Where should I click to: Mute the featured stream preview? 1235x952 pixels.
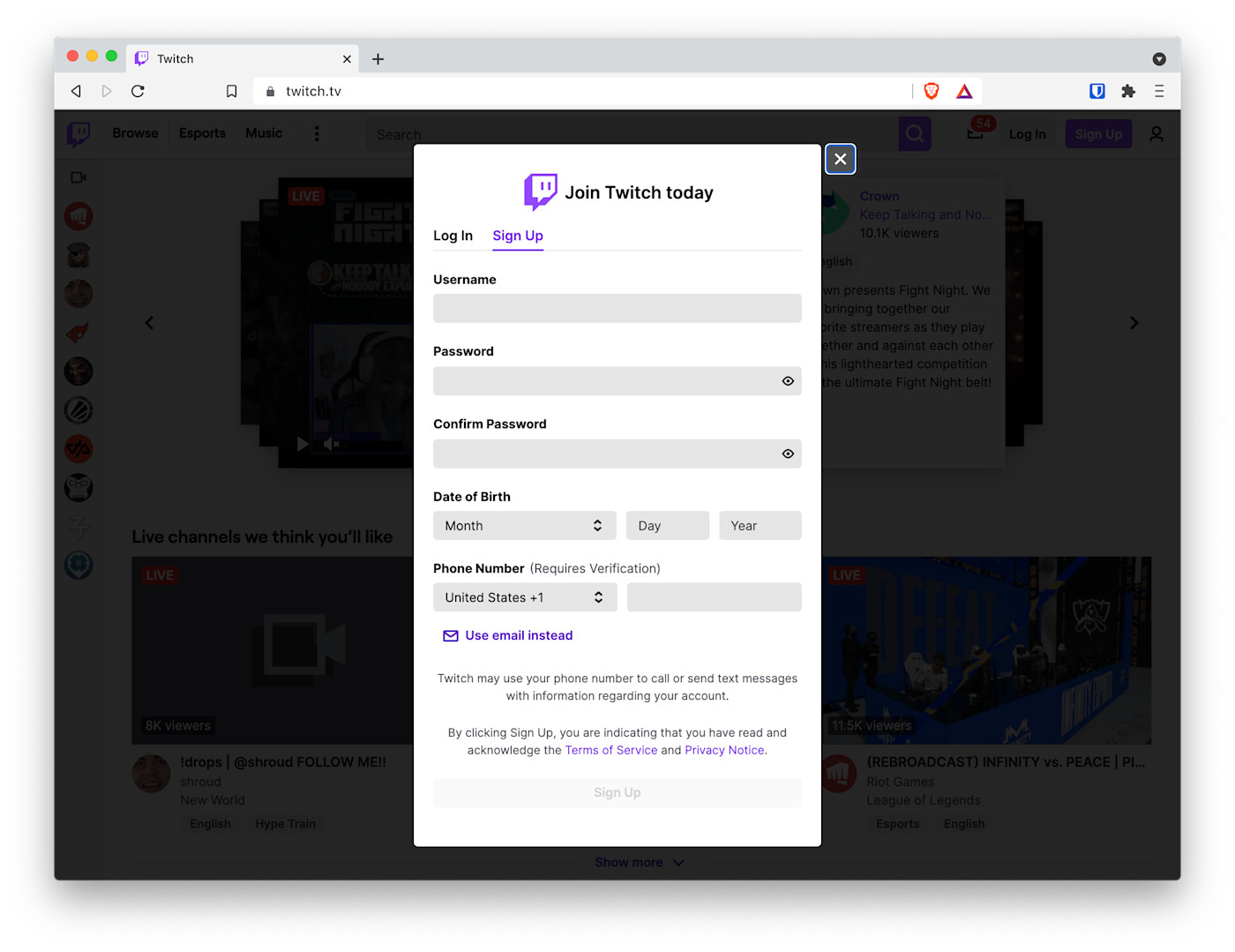pos(330,444)
